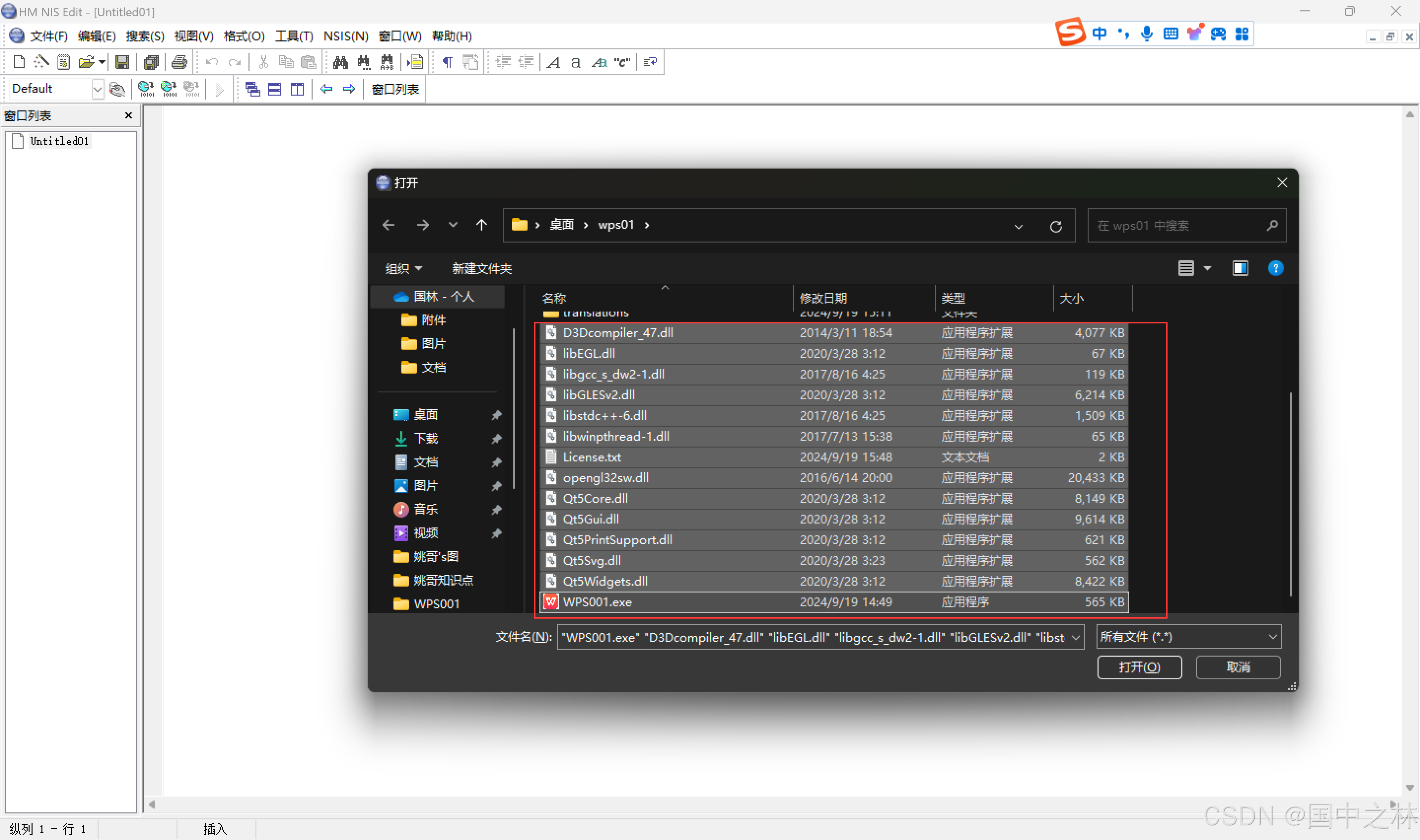
Task: Open the 视图(V) menu
Action: click(x=194, y=36)
